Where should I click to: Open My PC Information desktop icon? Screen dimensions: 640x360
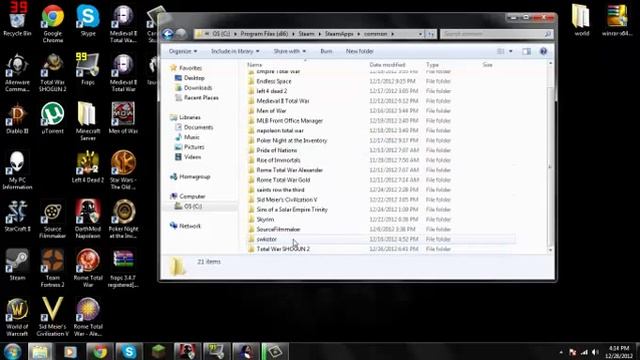(17, 171)
